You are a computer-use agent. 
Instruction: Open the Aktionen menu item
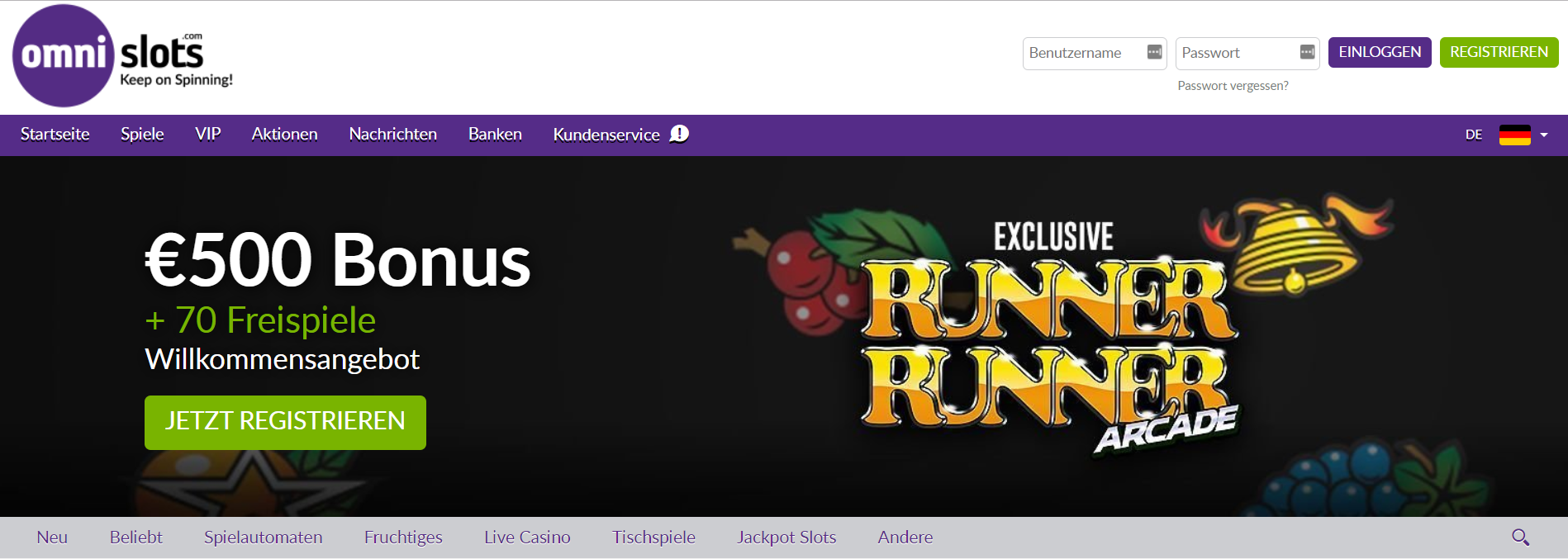pos(284,134)
